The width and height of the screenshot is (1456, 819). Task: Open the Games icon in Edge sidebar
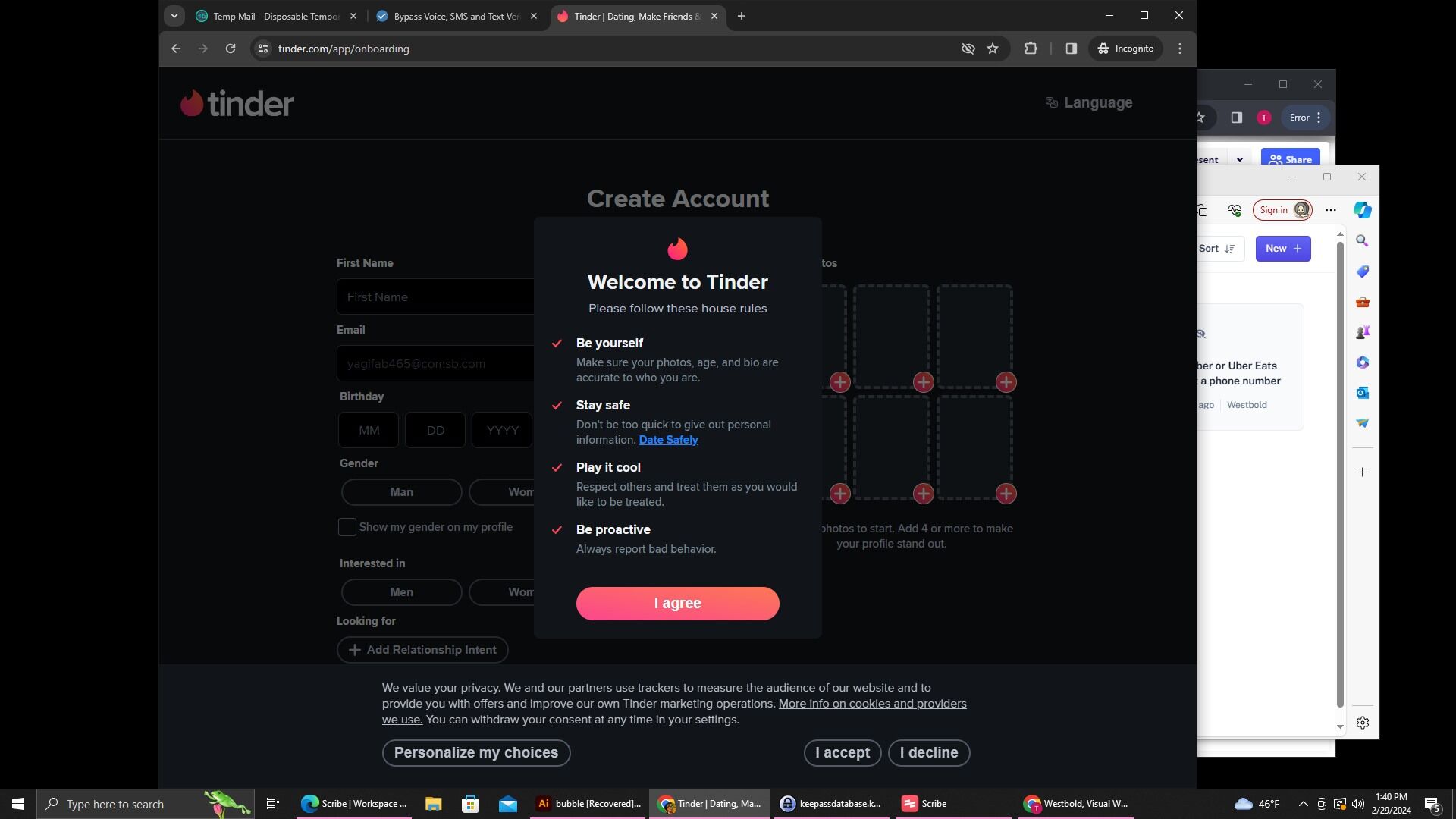pyautogui.click(x=1362, y=332)
